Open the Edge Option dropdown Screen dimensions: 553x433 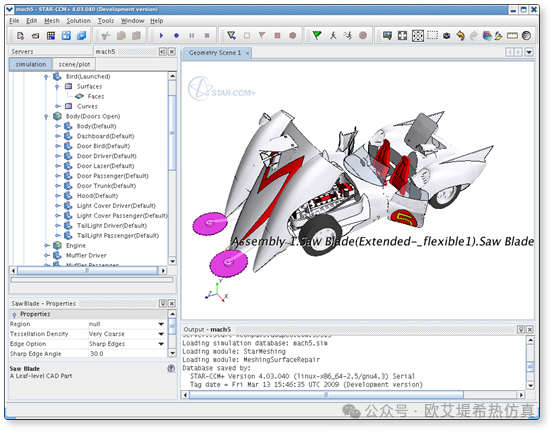coord(161,344)
